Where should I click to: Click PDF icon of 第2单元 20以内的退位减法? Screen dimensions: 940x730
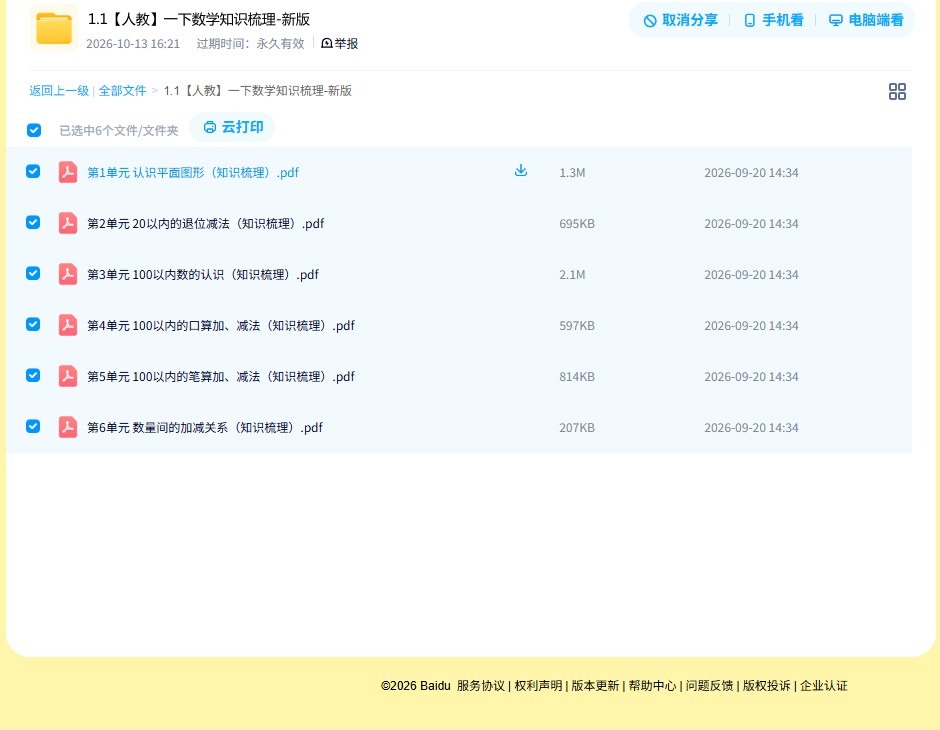click(x=68, y=223)
